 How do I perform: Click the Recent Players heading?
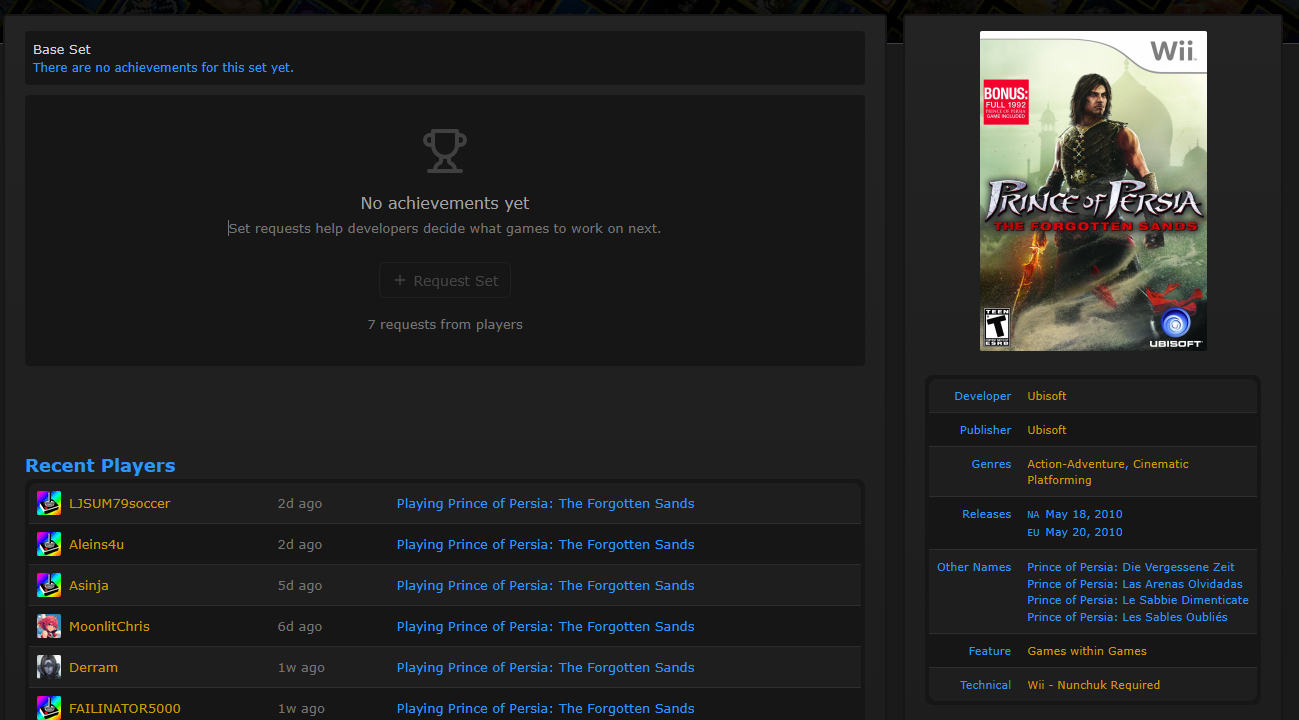(100, 465)
